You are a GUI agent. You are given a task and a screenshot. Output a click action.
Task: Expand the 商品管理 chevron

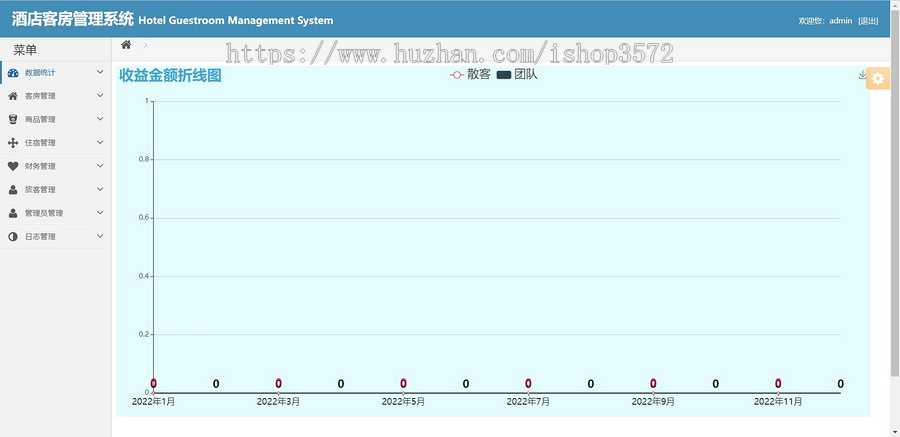[x=100, y=119]
